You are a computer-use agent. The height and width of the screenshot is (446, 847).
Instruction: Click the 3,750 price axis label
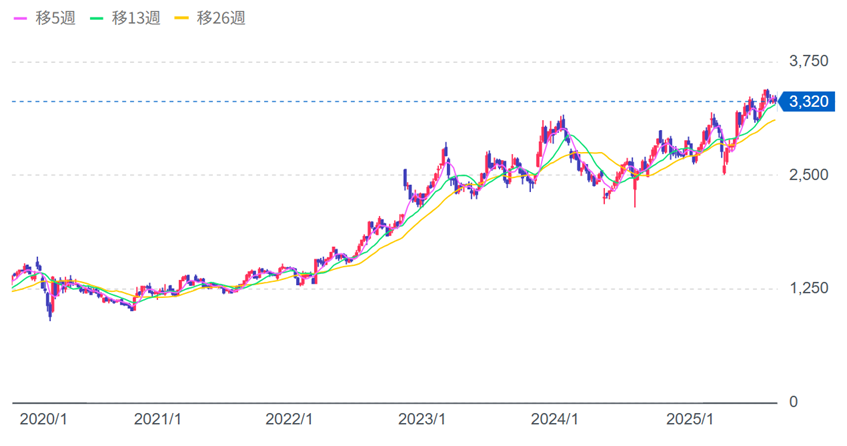tap(809, 61)
